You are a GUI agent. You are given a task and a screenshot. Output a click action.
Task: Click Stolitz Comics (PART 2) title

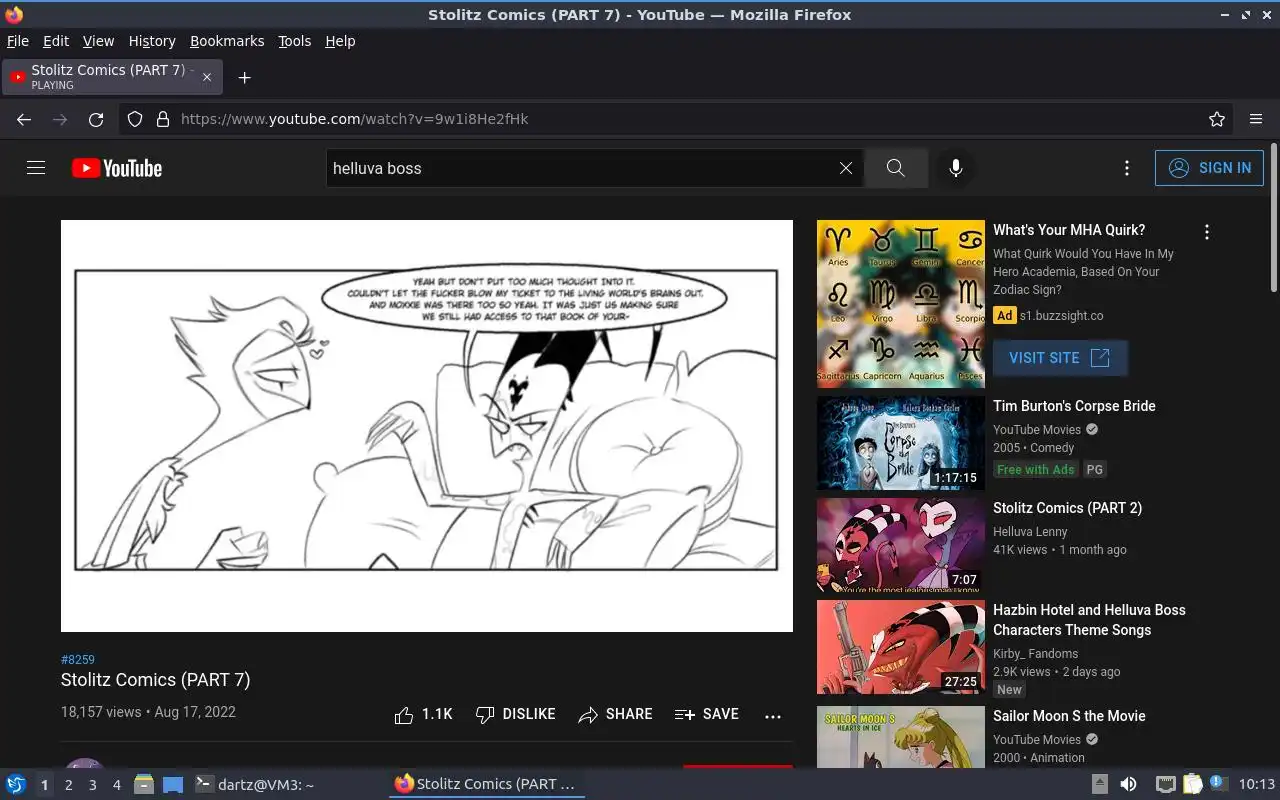[1067, 508]
